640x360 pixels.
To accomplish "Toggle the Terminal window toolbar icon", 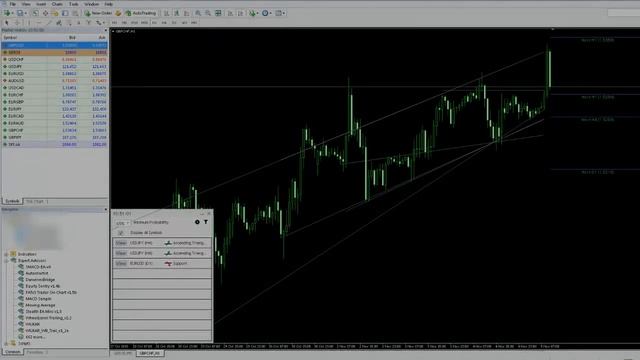I will click(x=65, y=13).
